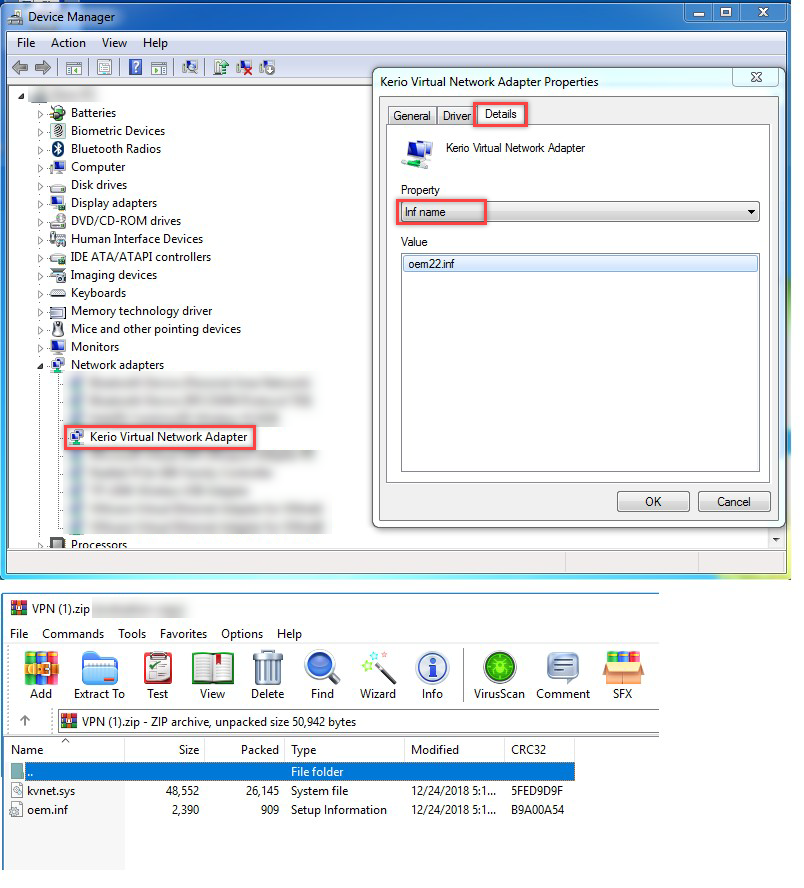Click the Batteries icon in device tree
804x888 pixels.
(58, 113)
